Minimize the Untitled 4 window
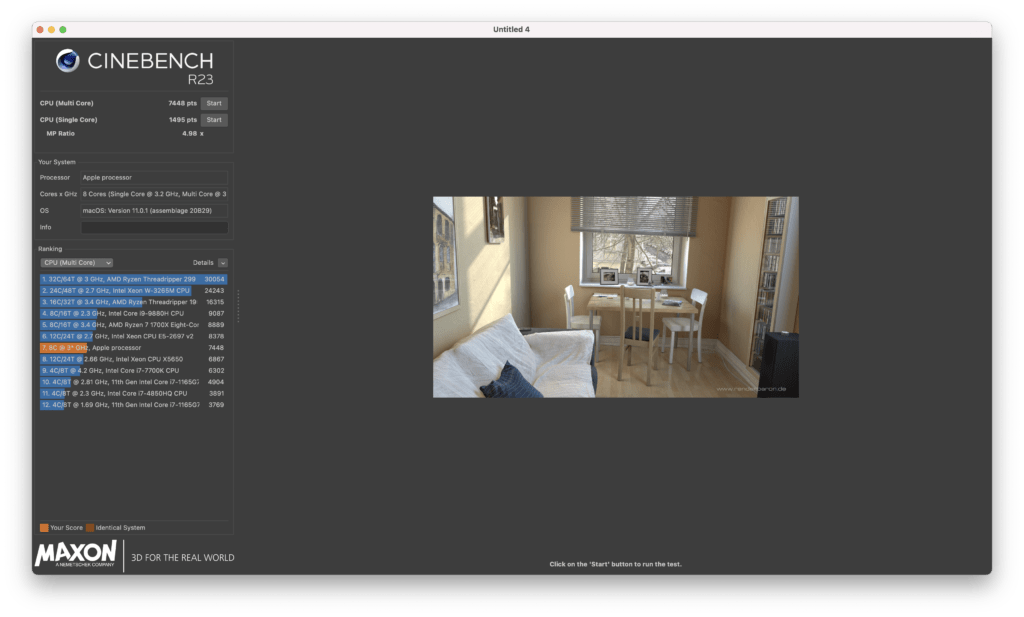The width and height of the screenshot is (1024, 617). click(52, 29)
